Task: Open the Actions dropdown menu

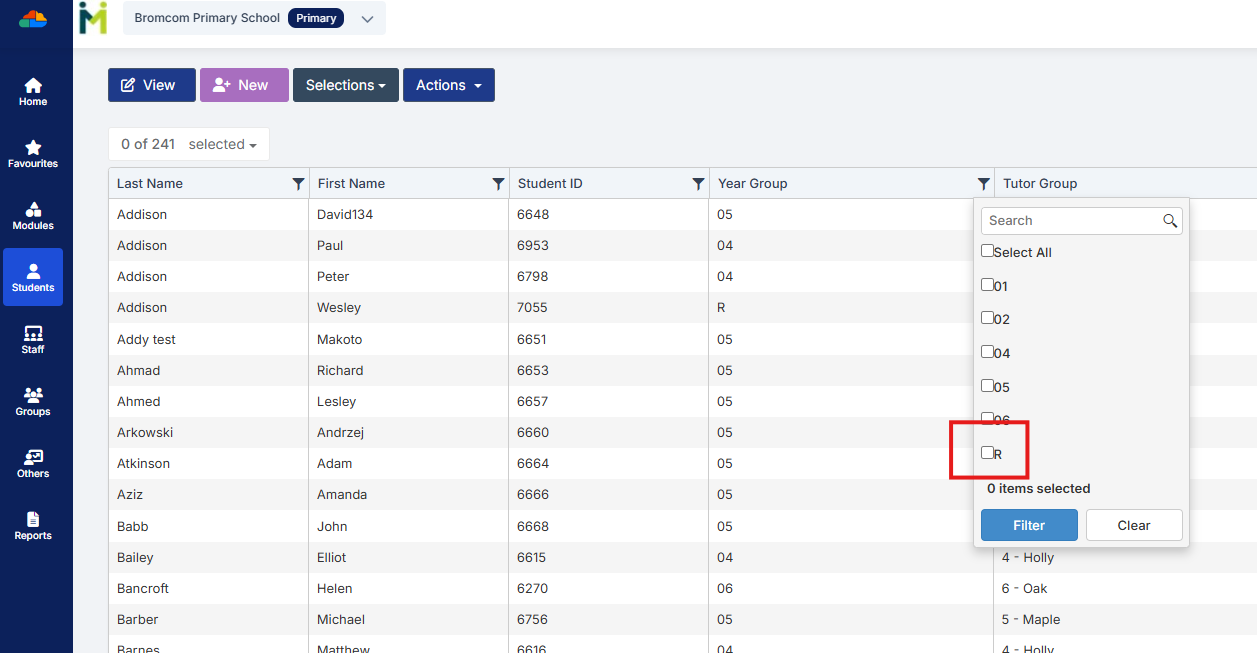Action: tap(448, 85)
